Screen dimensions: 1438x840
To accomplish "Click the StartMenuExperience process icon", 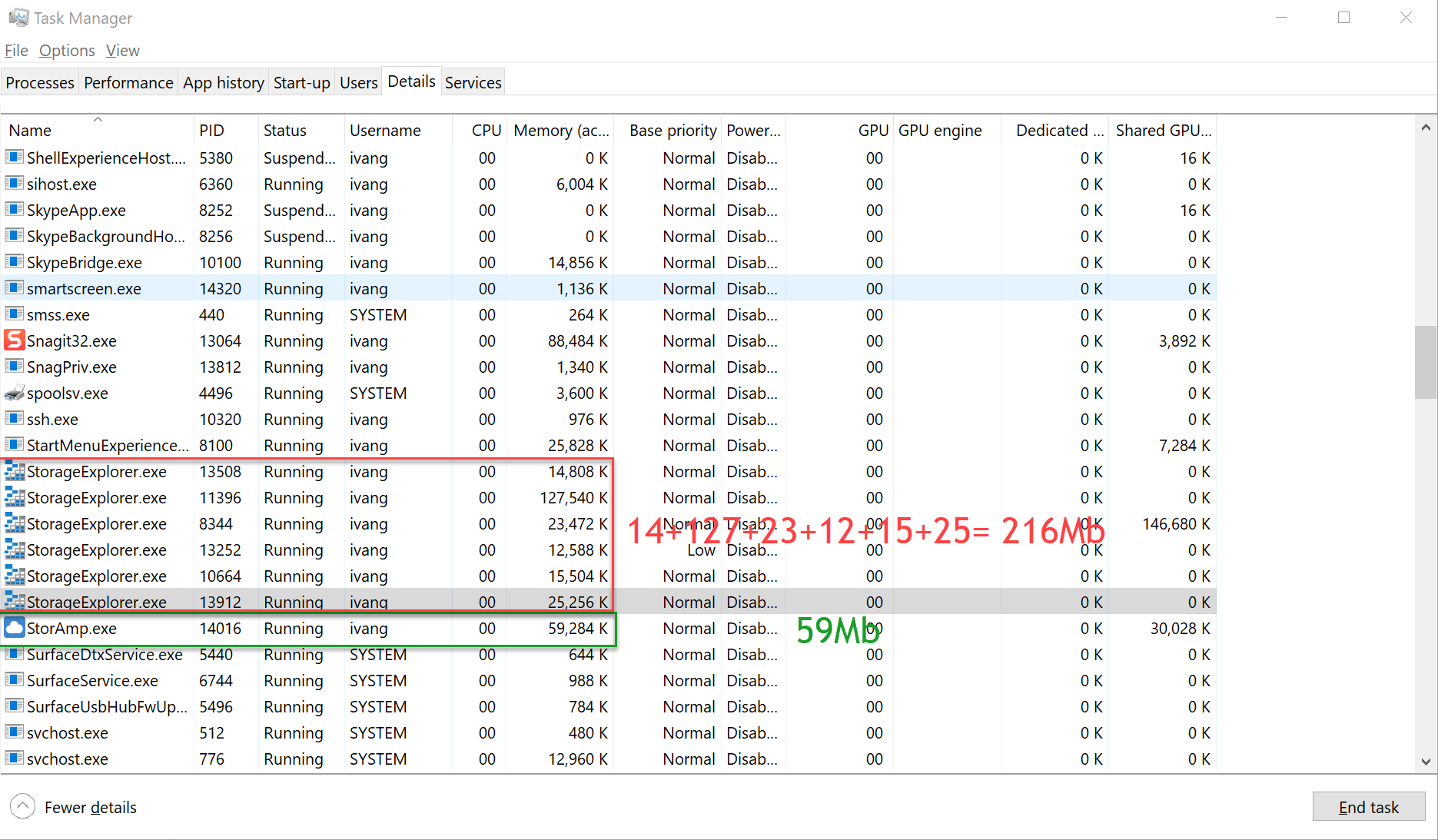I will click(14, 444).
